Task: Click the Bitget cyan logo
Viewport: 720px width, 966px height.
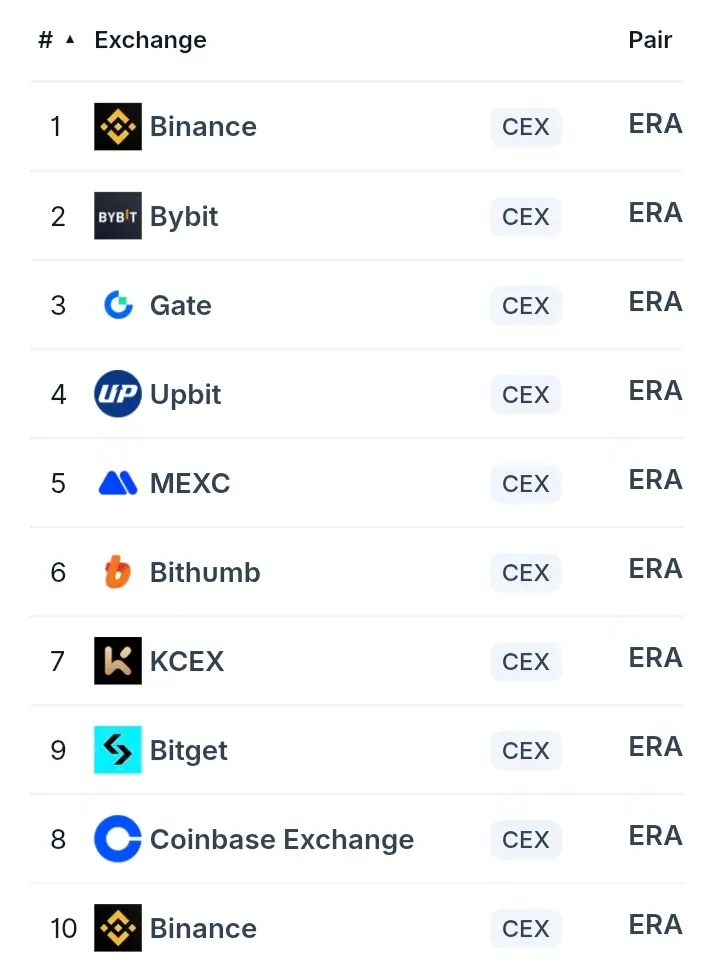Action: coord(118,750)
